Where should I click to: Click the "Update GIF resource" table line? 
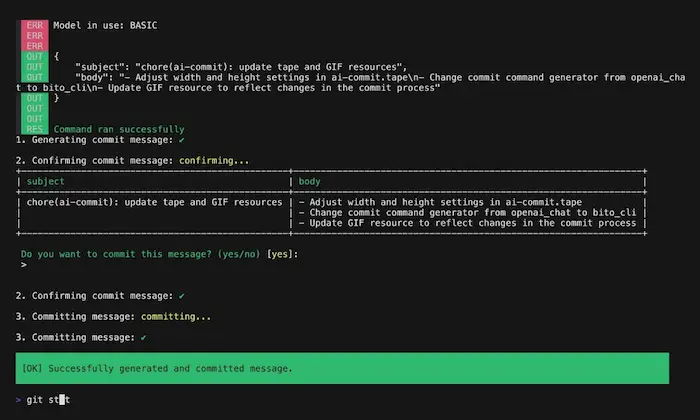point(467,223)
